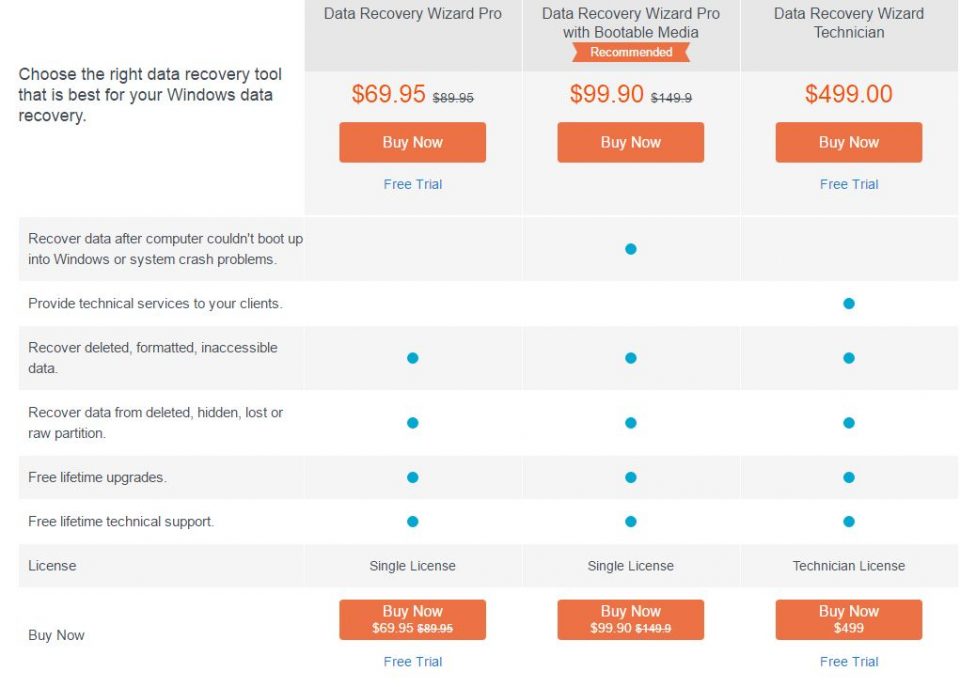Click the bottom Buy Now $69.95 button
The width and height of the screenshot is (960, 687).
click(412, 619)
